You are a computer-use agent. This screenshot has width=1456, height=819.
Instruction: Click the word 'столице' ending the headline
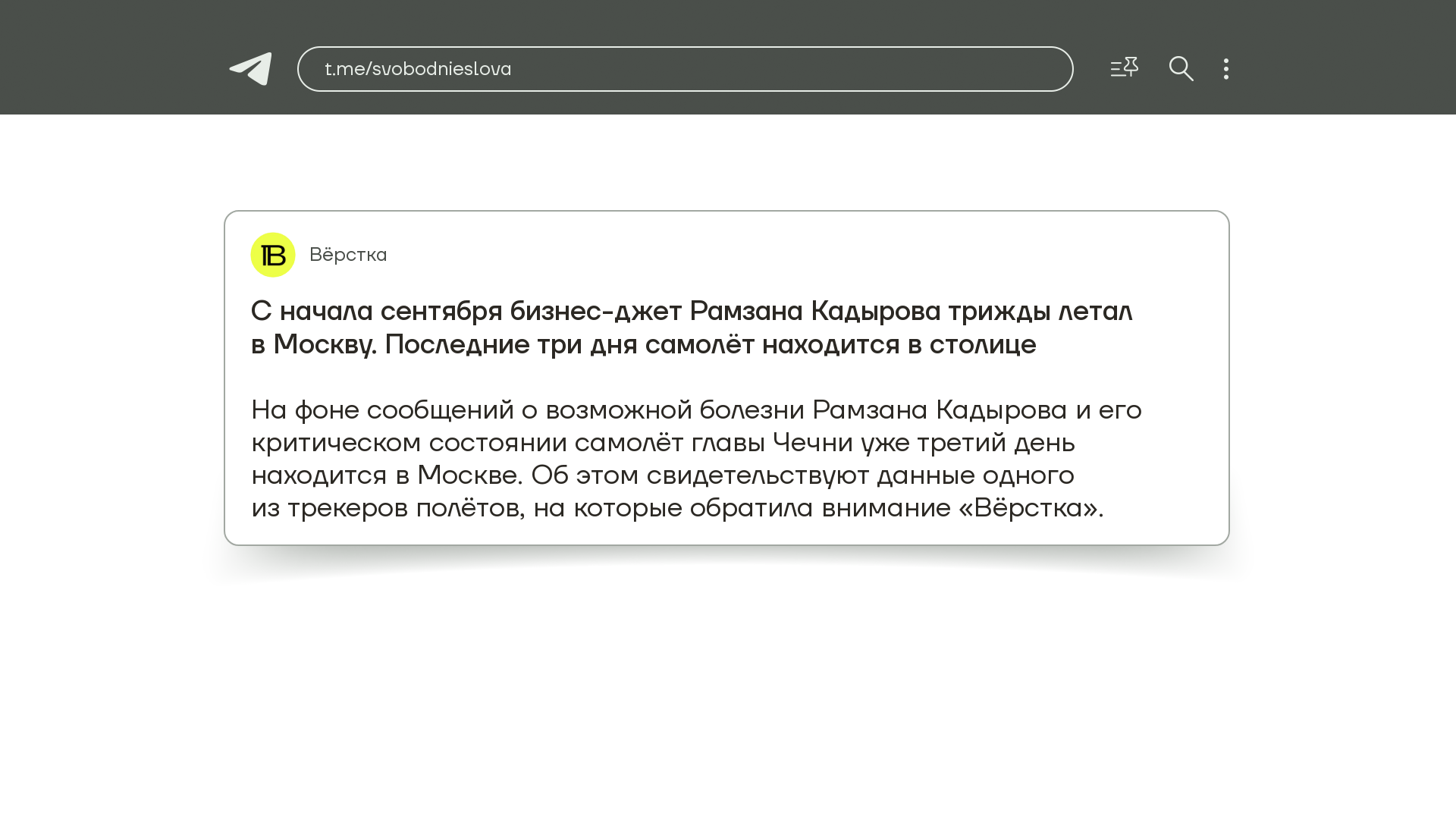(982, 344)
